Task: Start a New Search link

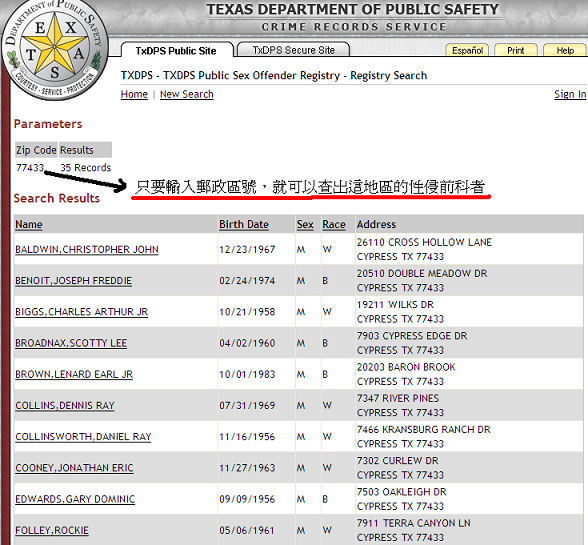Action: pyautogui.click(x=187, y=94)
